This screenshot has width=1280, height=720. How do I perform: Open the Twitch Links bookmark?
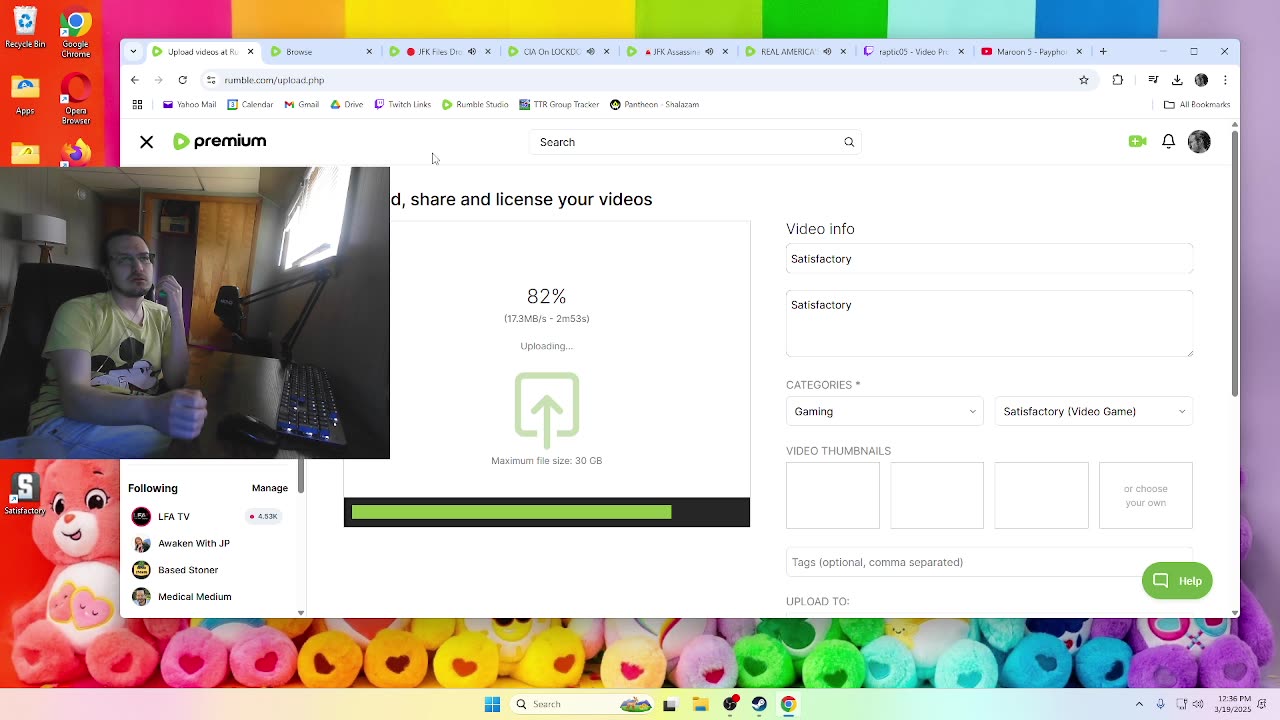click(402, 104)
